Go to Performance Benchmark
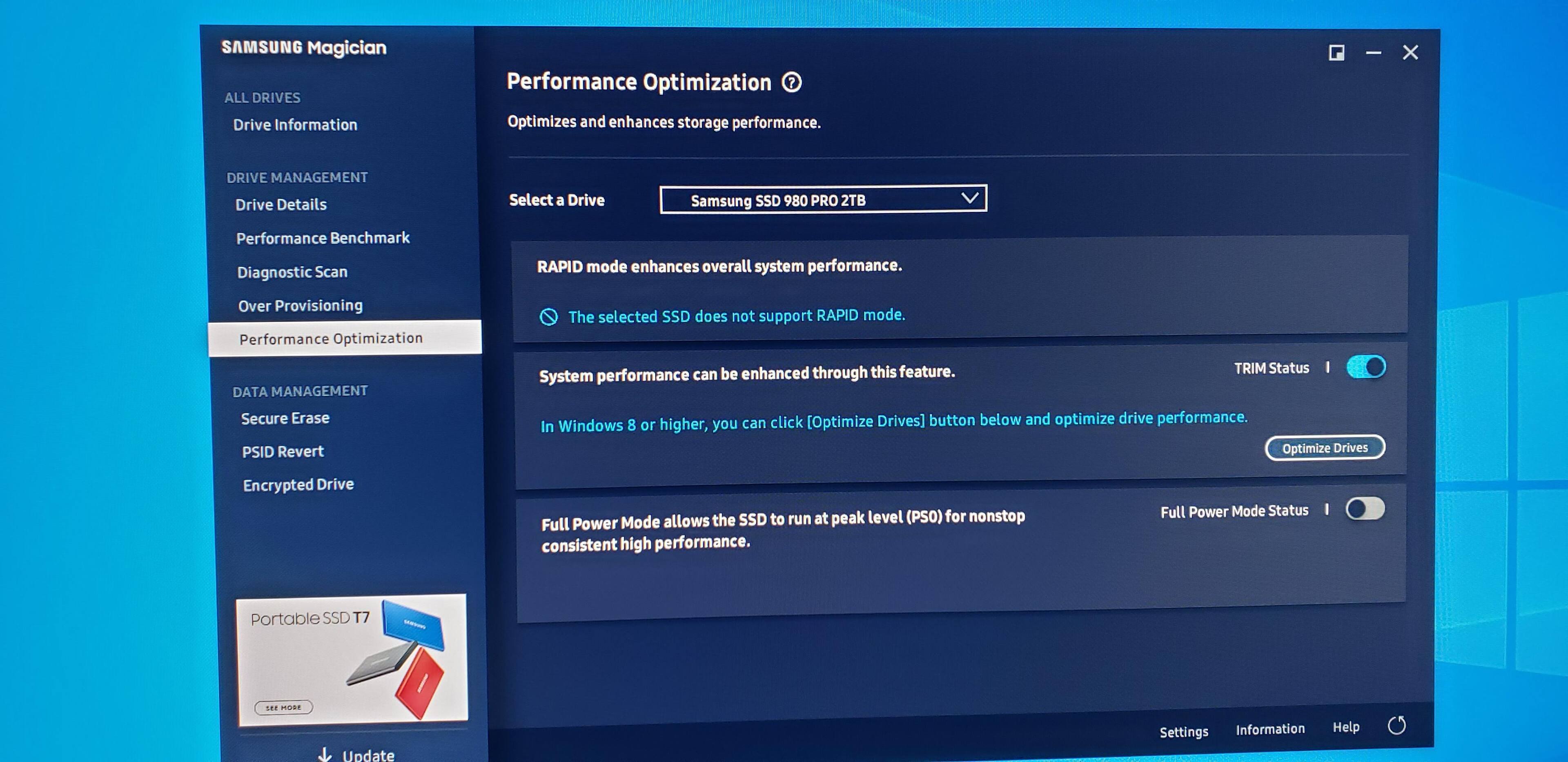 (x=323, y=238)
